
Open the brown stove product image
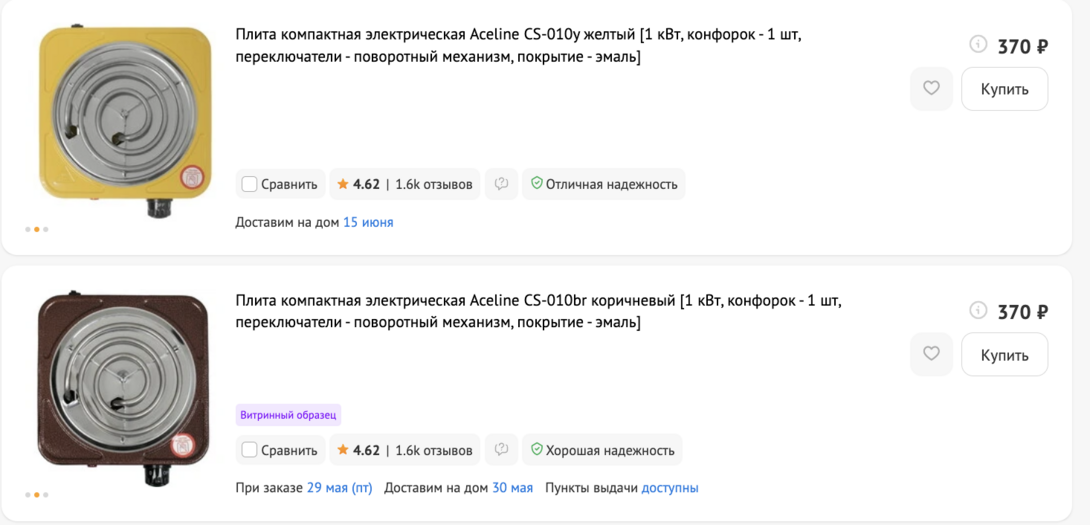[124, 387]
